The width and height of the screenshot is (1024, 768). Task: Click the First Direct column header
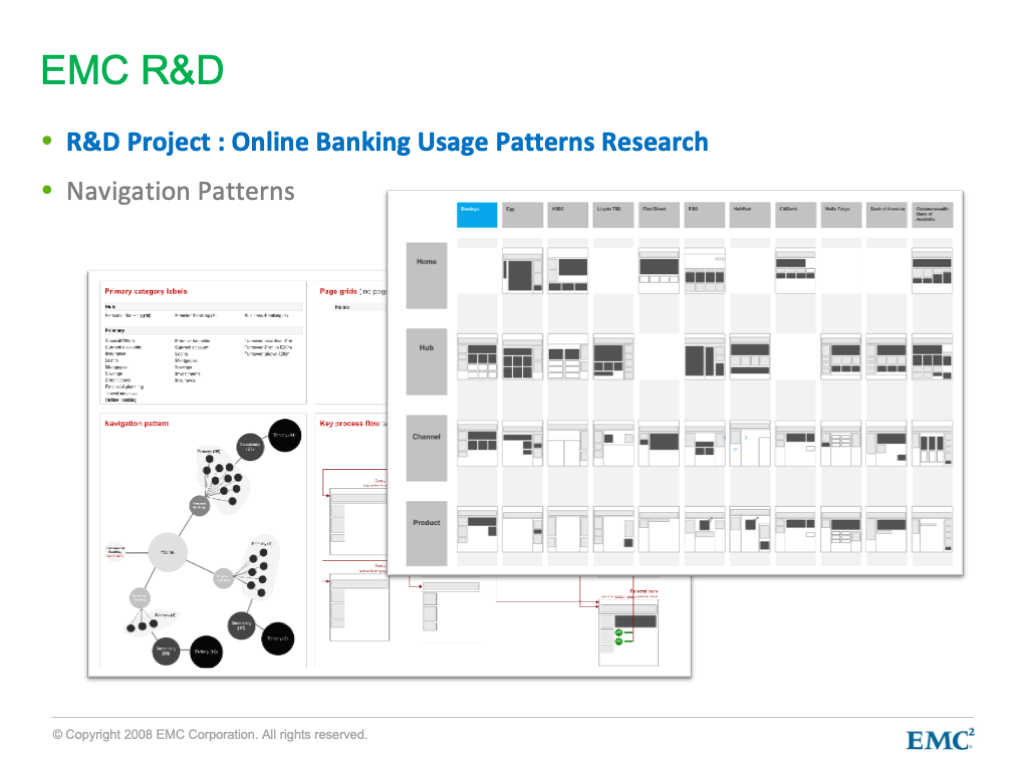659,215
